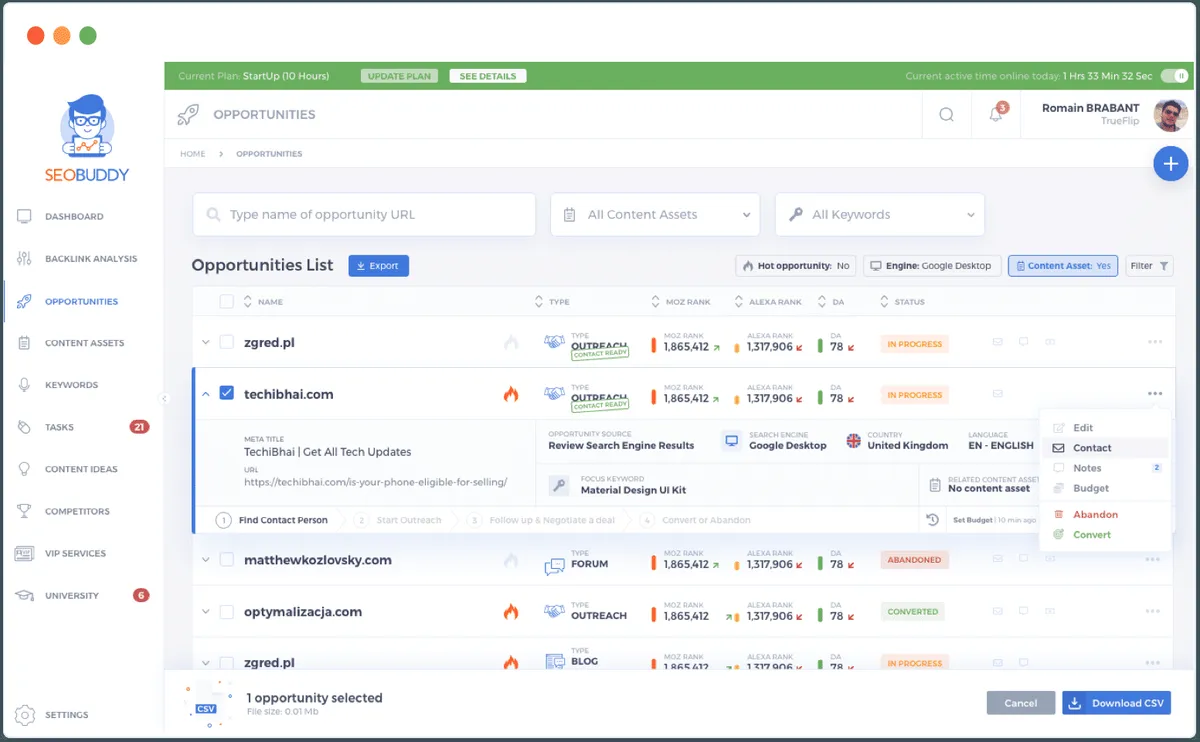Click the Content Asset: Yes filter chip
Viewport: 1200px width, 742px height.
point(1062,266)
